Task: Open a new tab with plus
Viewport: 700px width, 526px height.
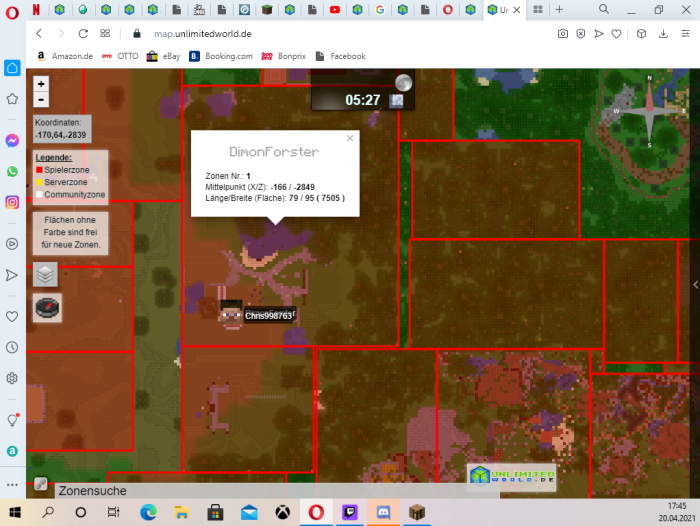Action: point(559,9)
